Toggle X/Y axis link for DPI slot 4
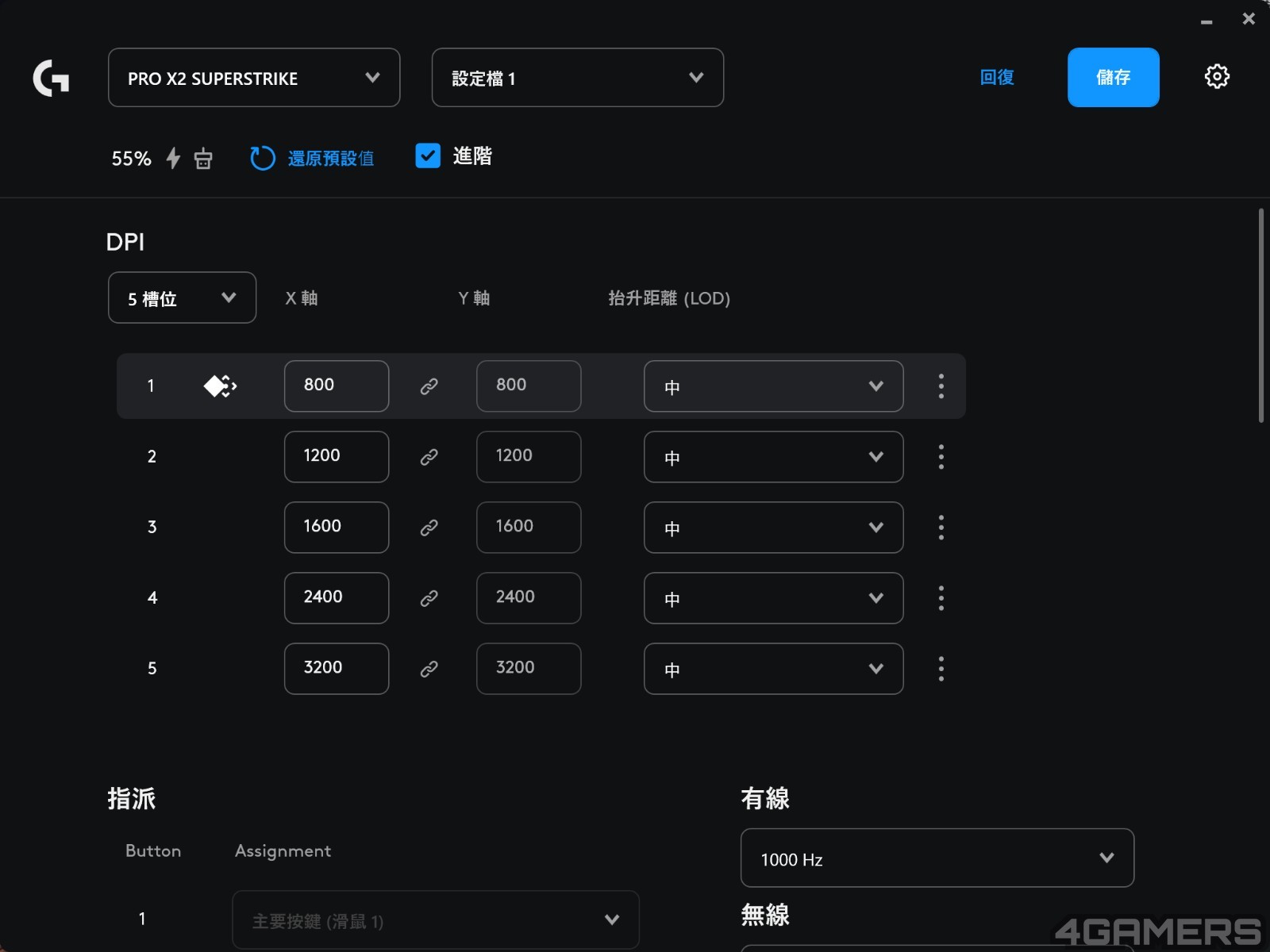Viewport: 1270px width, 952px height. 429,598
